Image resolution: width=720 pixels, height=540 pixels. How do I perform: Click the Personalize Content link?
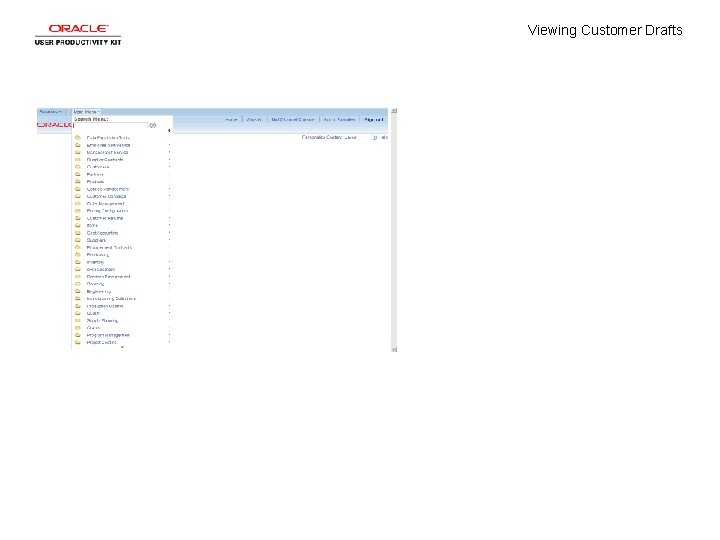pos(321,137)
